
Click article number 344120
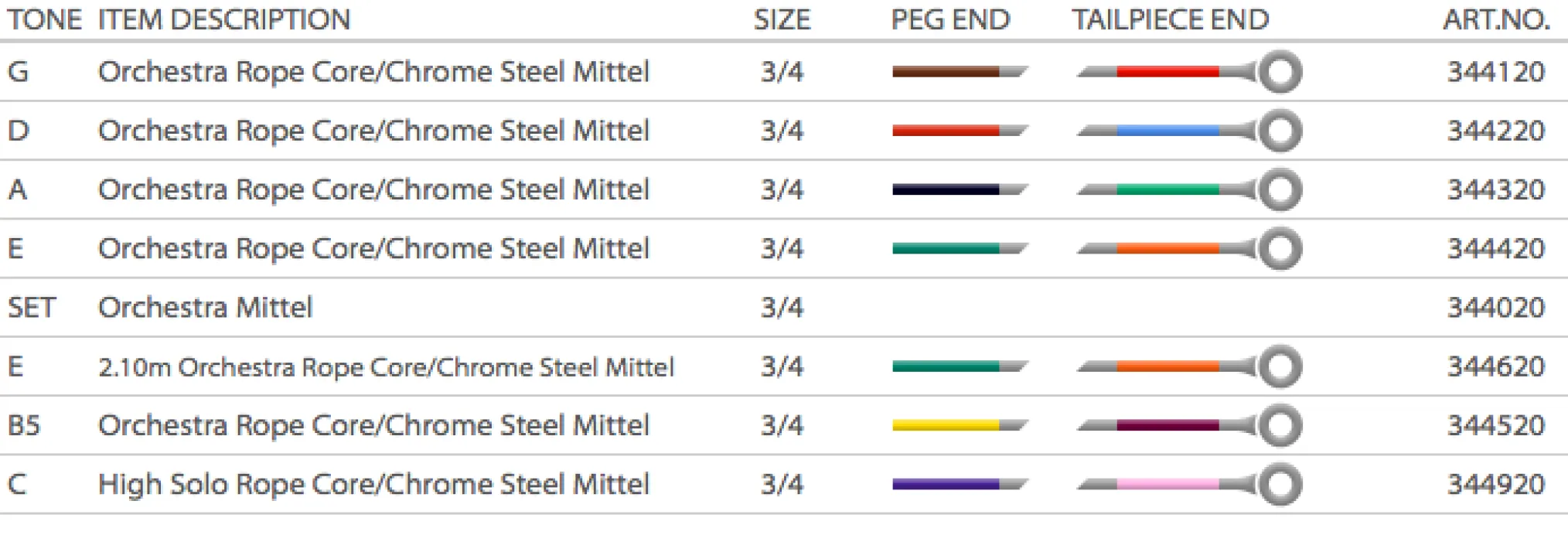click(x=1495, y=72)
